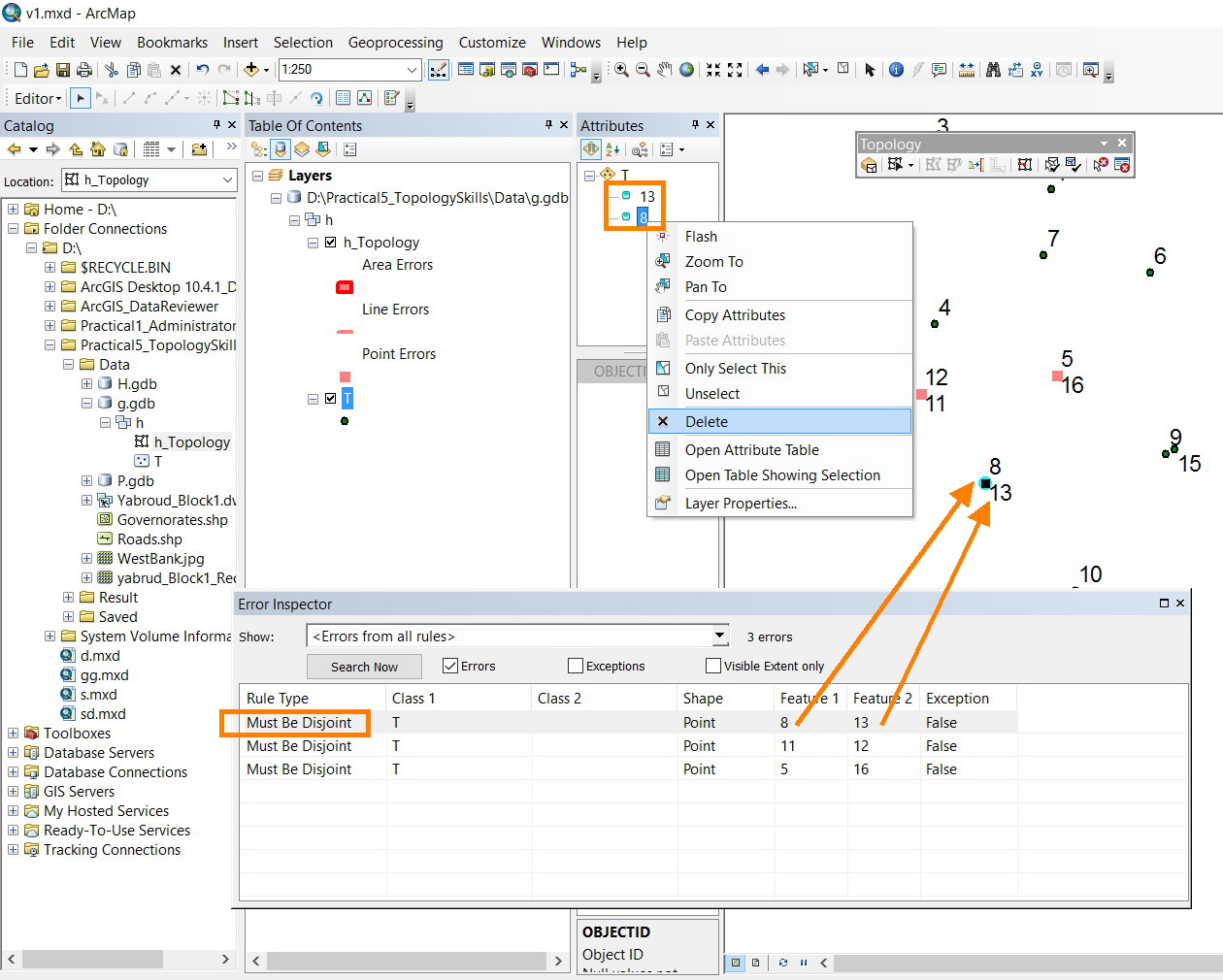Click the Exception column header

tap(968, 699)
